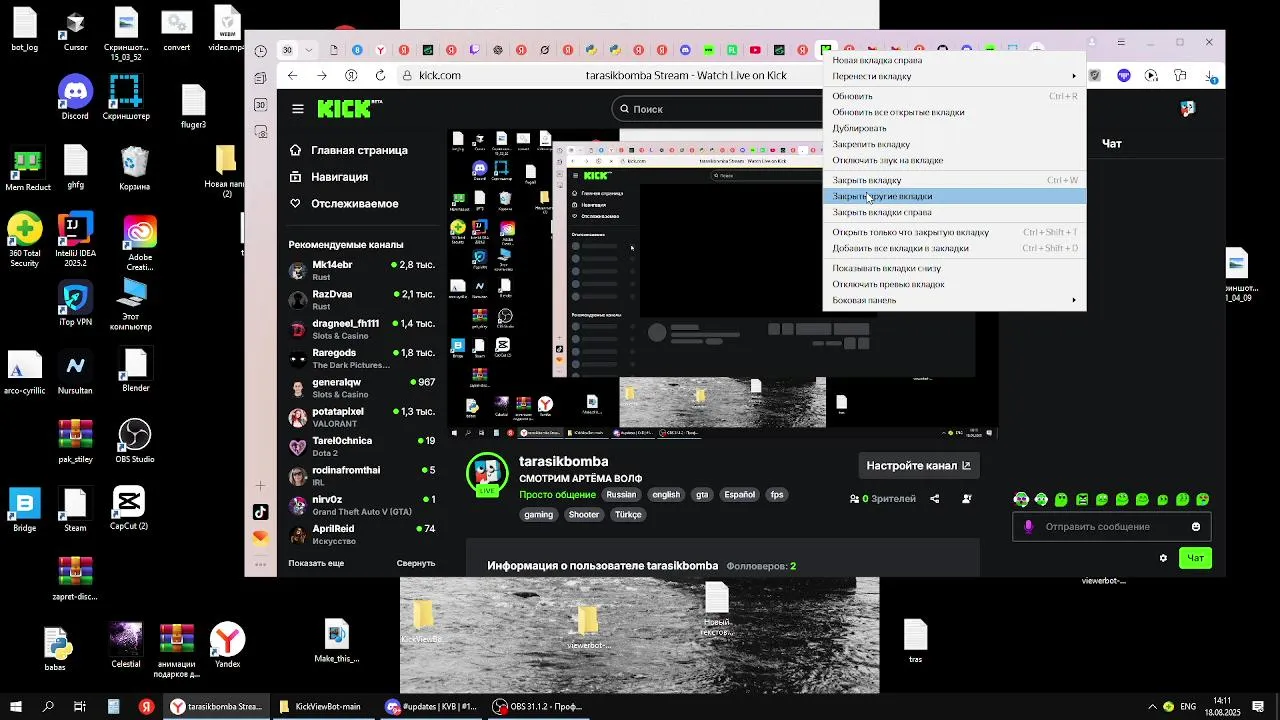This screenshot has height=720, width=1280.
Task: Select 'Добавить все вкладки в закладки'
Action: click(x=954, y=248)
